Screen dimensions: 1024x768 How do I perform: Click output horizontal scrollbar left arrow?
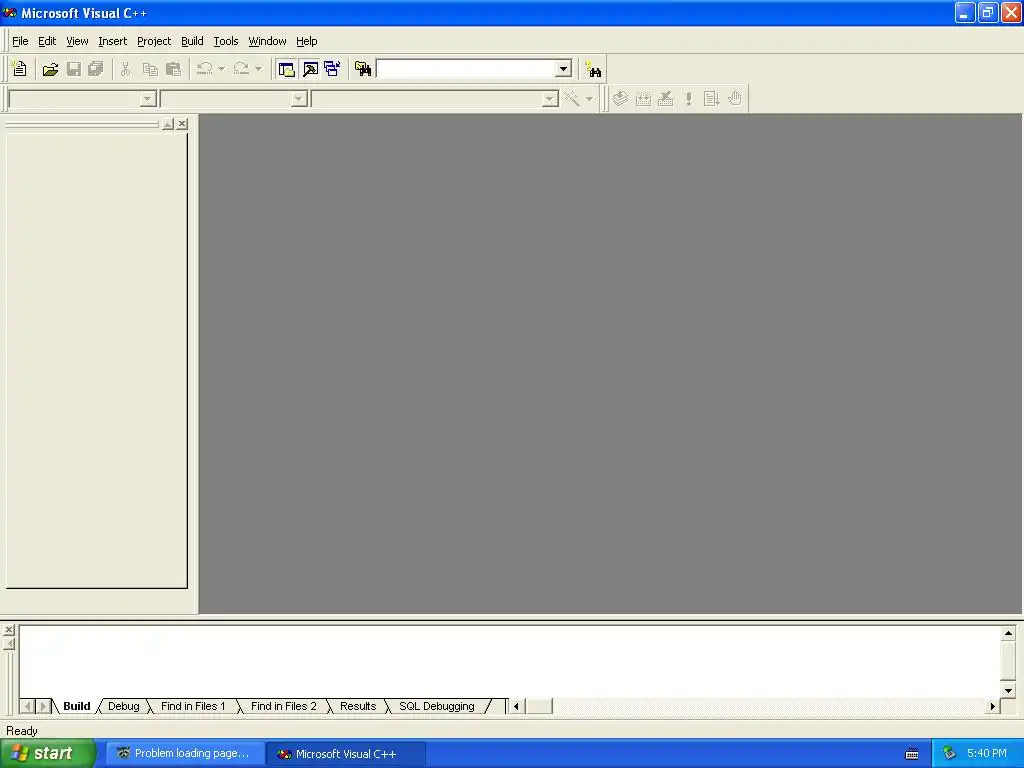point(516,706)
